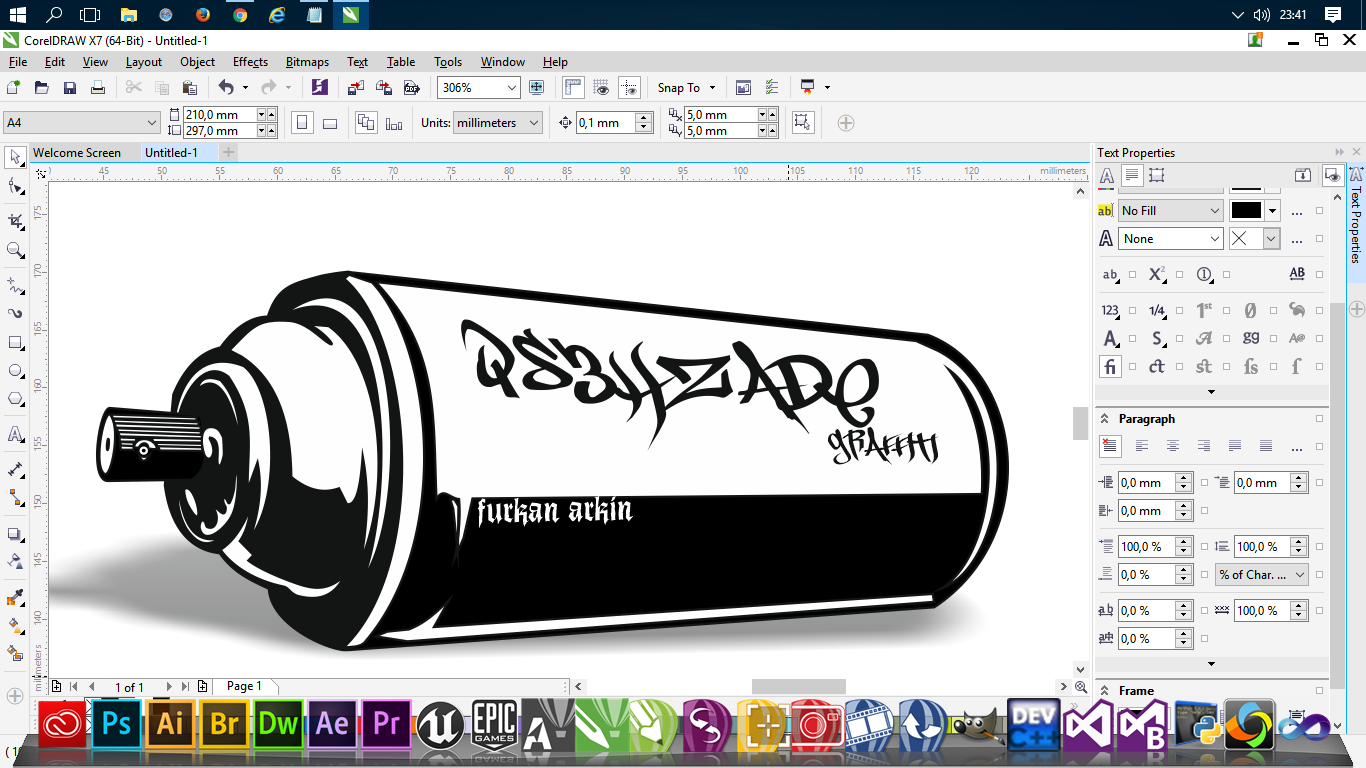
Task: Open the % of Char. height dropdown
Action: pyautogui.click(x=1262, y=575)
